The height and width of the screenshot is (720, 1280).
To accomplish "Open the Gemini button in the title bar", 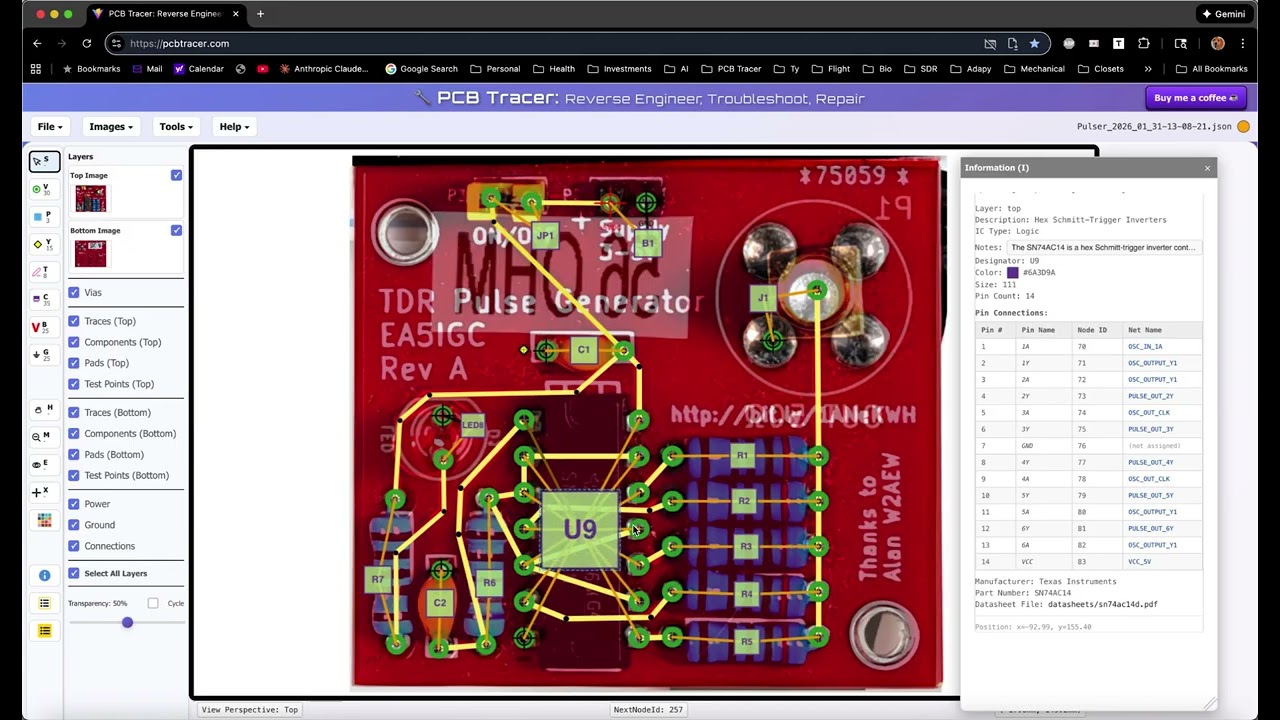I will click(1223, 14).
